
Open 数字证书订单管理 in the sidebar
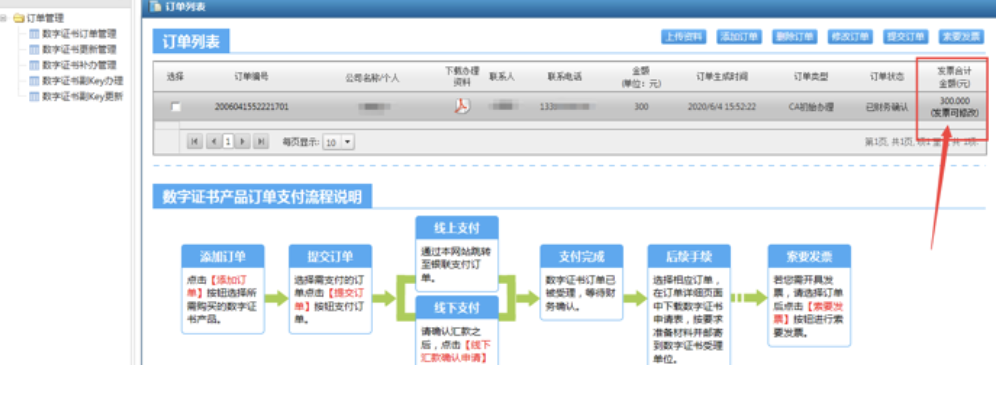pyautogui.click(x=79, y=34)
